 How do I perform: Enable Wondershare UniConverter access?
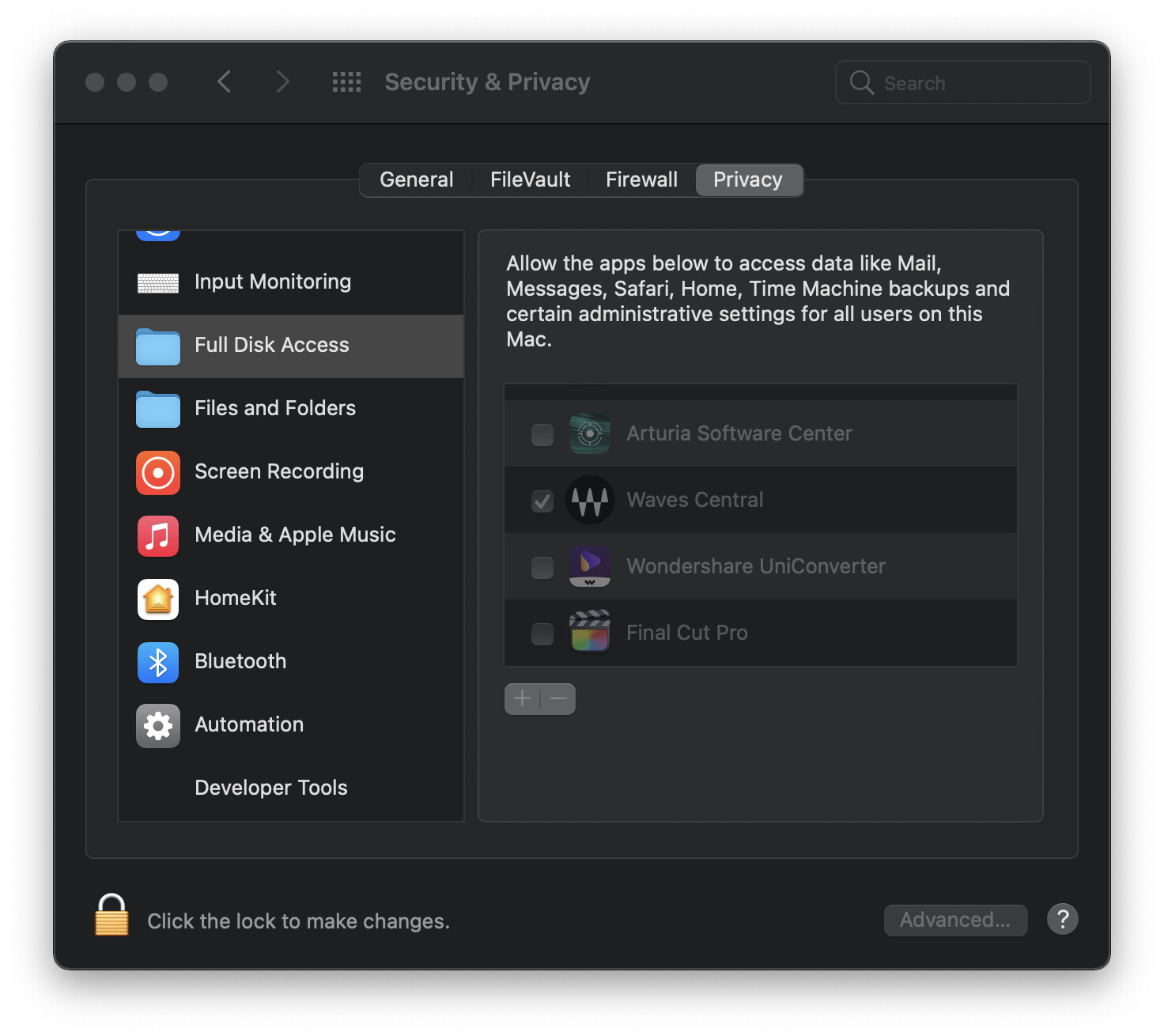click(542, 566)
